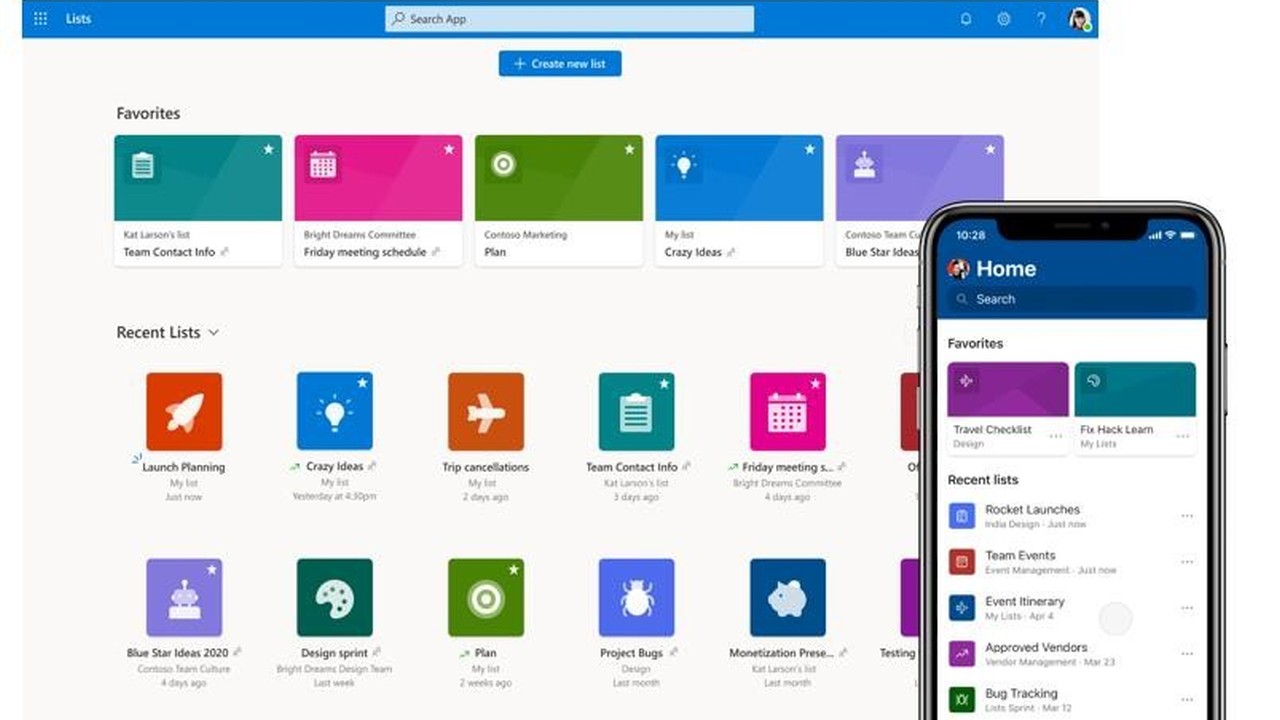The width and height of the screenshot is (1280, 720).
Task: Open the Blue Star Ideas 2020 robot tile
Action: click(184, 597)
